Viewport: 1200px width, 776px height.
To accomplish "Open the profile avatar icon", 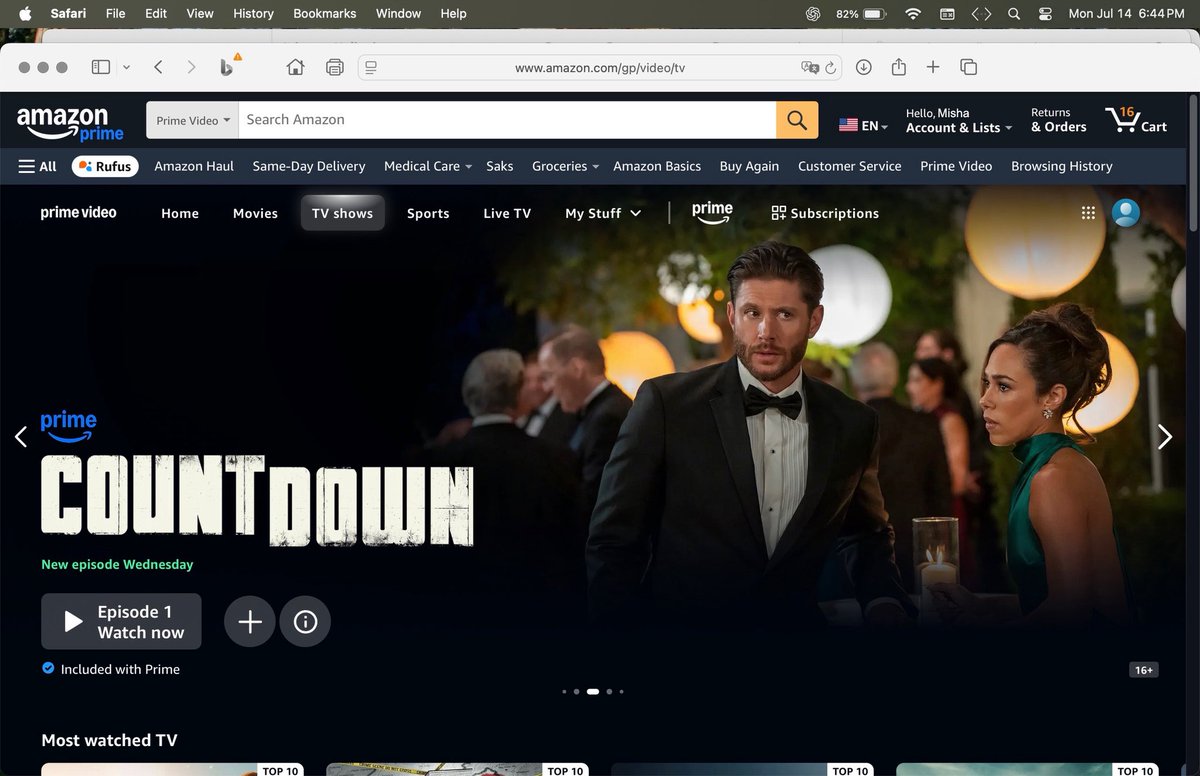I will pos(1126,213).
